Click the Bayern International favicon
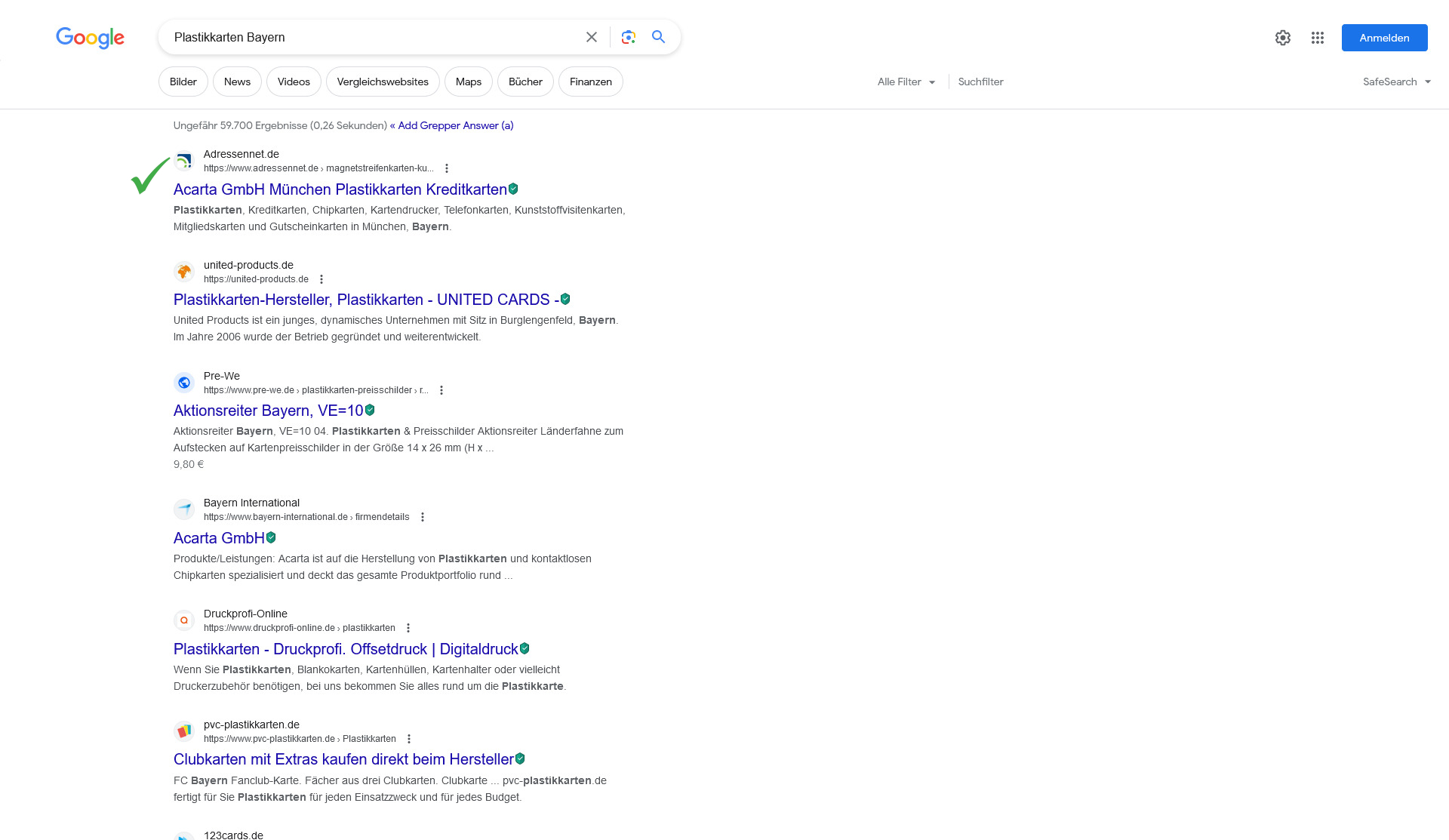Screen dimensions: 1449x840 click(x=184, y=509)
